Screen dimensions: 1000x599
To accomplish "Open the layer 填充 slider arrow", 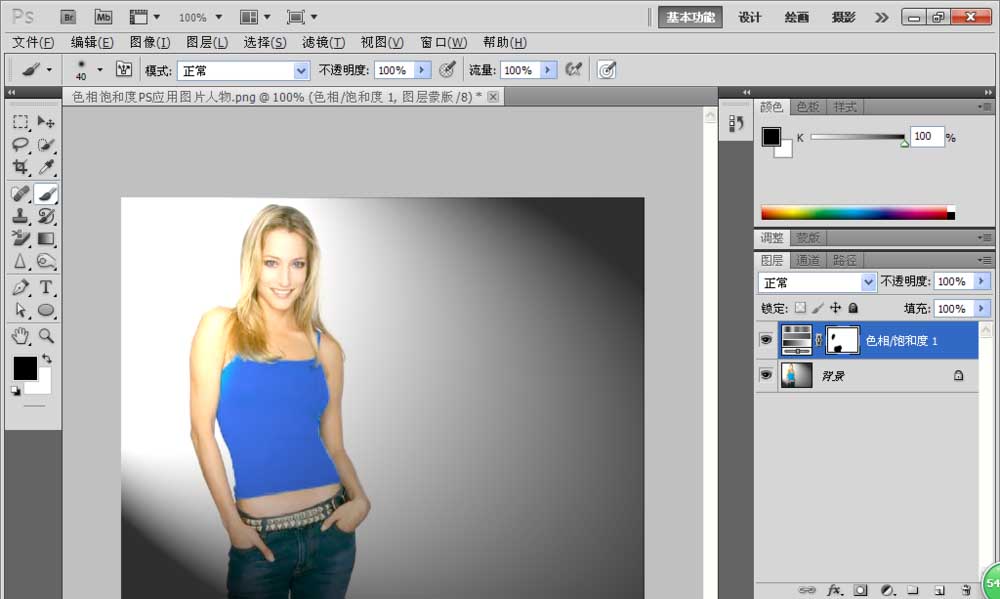I will pos(982,309).
